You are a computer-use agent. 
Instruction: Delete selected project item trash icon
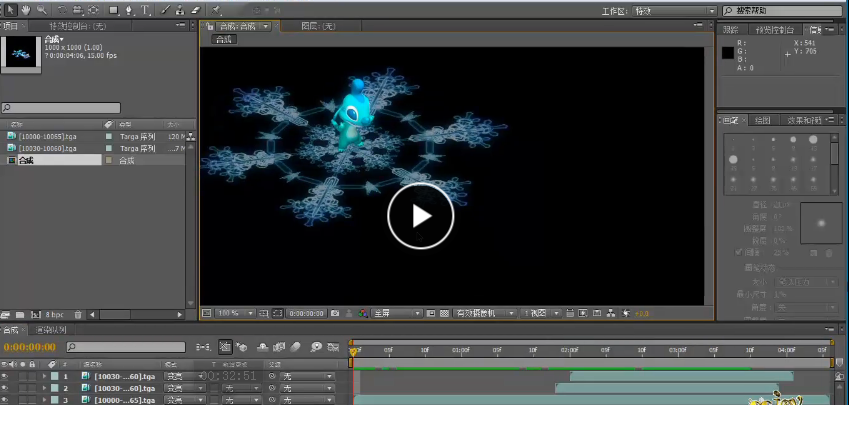(x=78, y=315)
